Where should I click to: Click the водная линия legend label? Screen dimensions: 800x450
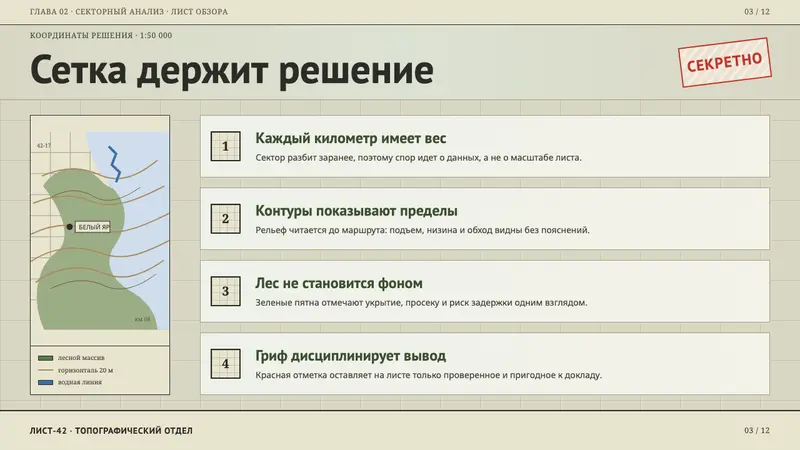coord(80,382)
